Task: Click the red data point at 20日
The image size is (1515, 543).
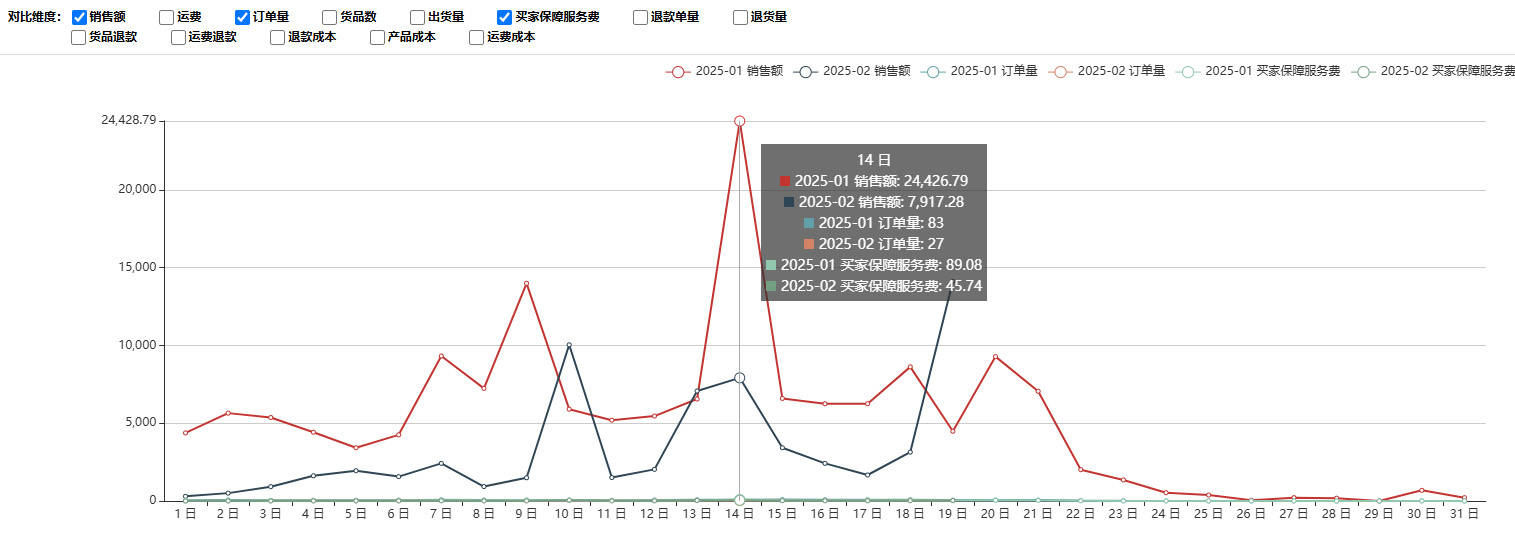Action: (x=995, y=356)
